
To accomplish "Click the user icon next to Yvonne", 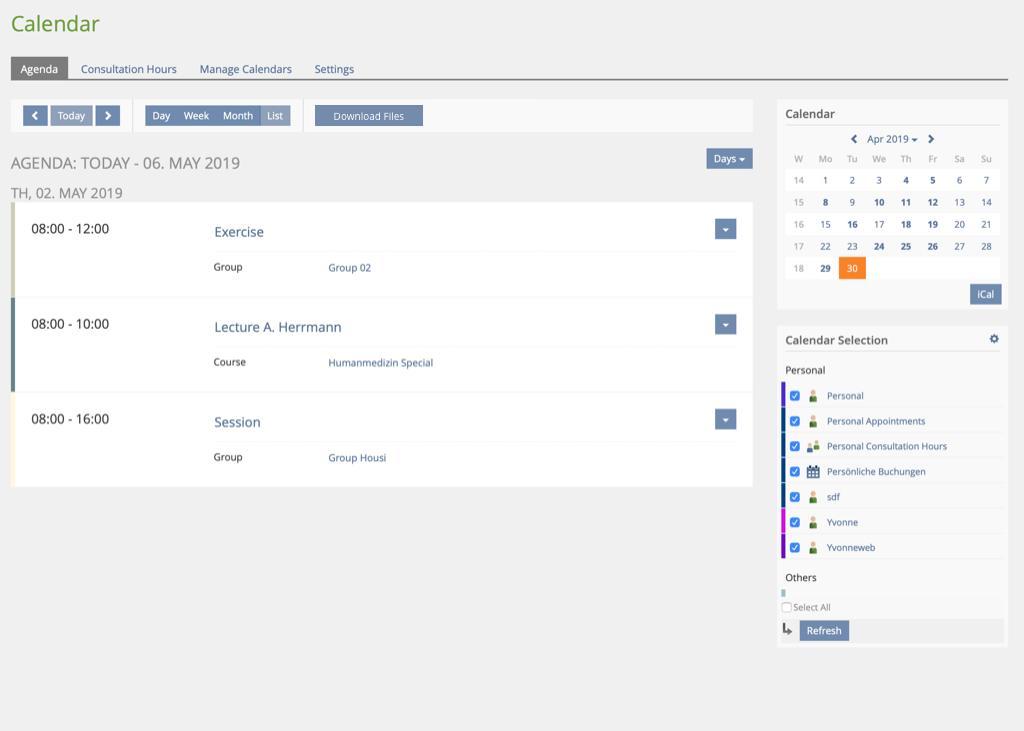I will 813,522.
